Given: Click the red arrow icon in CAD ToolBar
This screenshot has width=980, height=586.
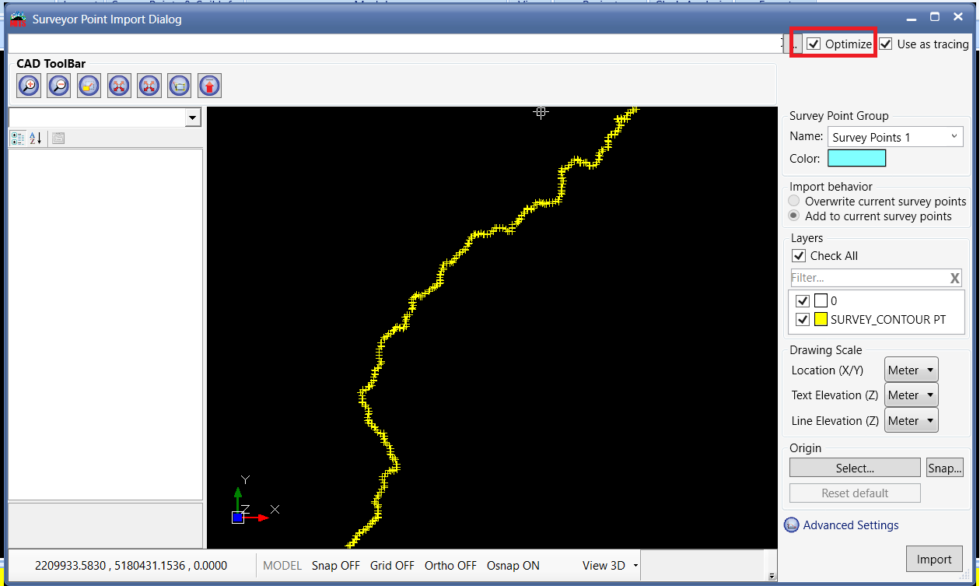Looking at the screenshot, I should [x=208, y=85].
